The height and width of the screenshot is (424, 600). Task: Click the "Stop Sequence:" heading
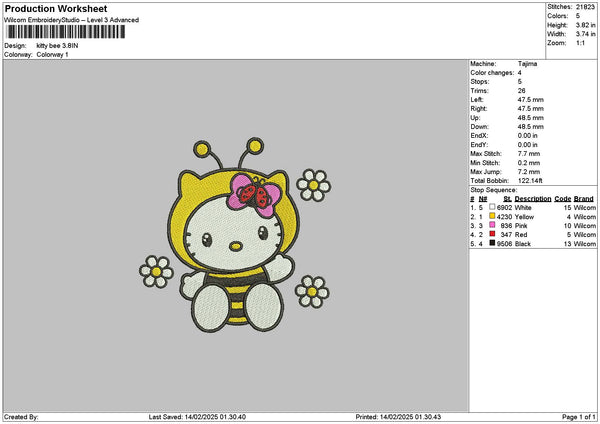click(494, 190)
